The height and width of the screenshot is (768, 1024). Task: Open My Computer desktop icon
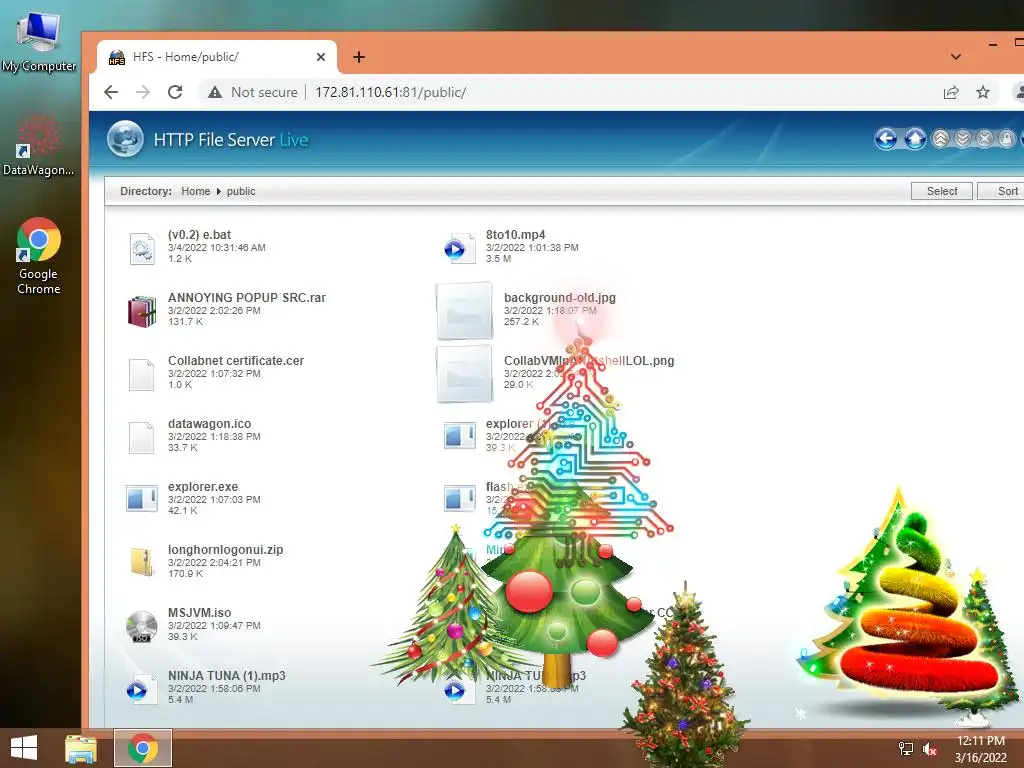tap(39, 41)
